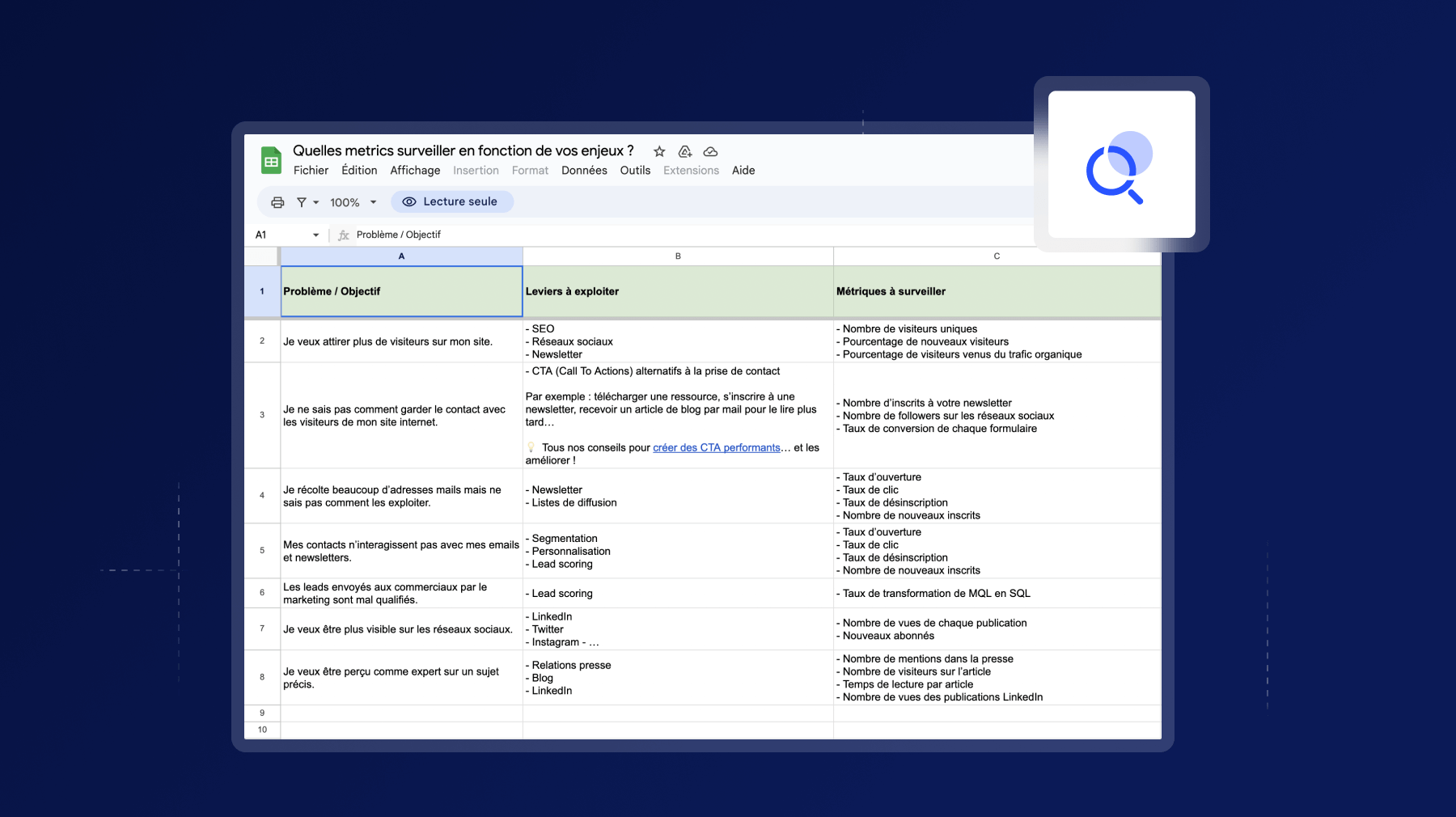Screen dimensions: 1456x817
Task: Select row 4 header
Action: pos(262,496)
